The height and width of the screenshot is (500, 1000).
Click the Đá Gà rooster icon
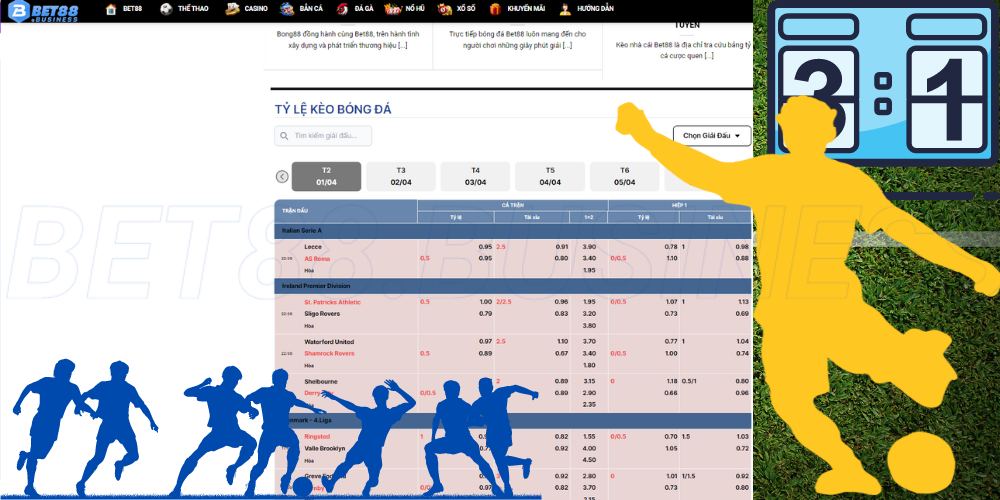click(342, 9)
